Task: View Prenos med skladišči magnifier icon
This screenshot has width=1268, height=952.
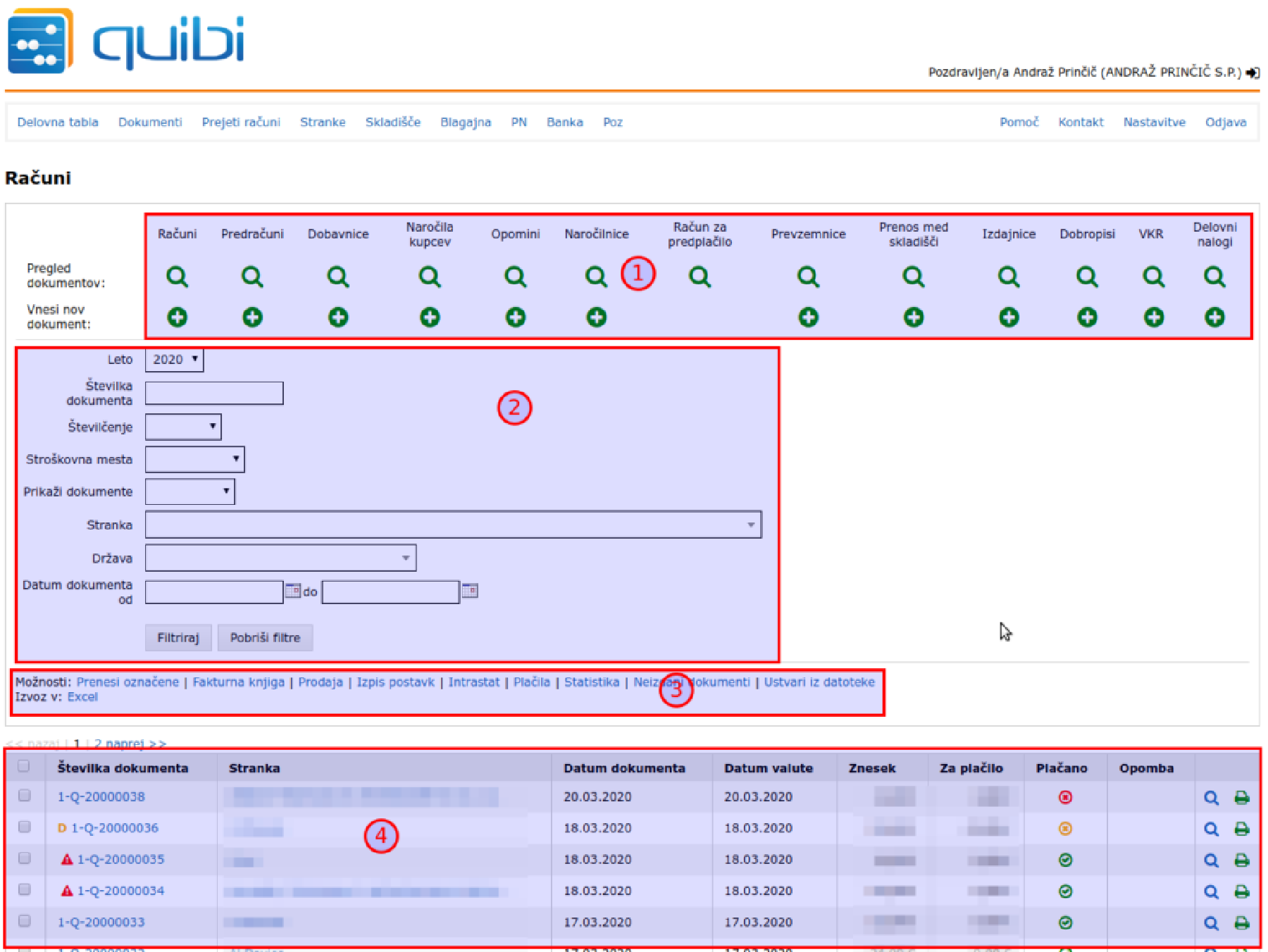Action: point(914,277)
